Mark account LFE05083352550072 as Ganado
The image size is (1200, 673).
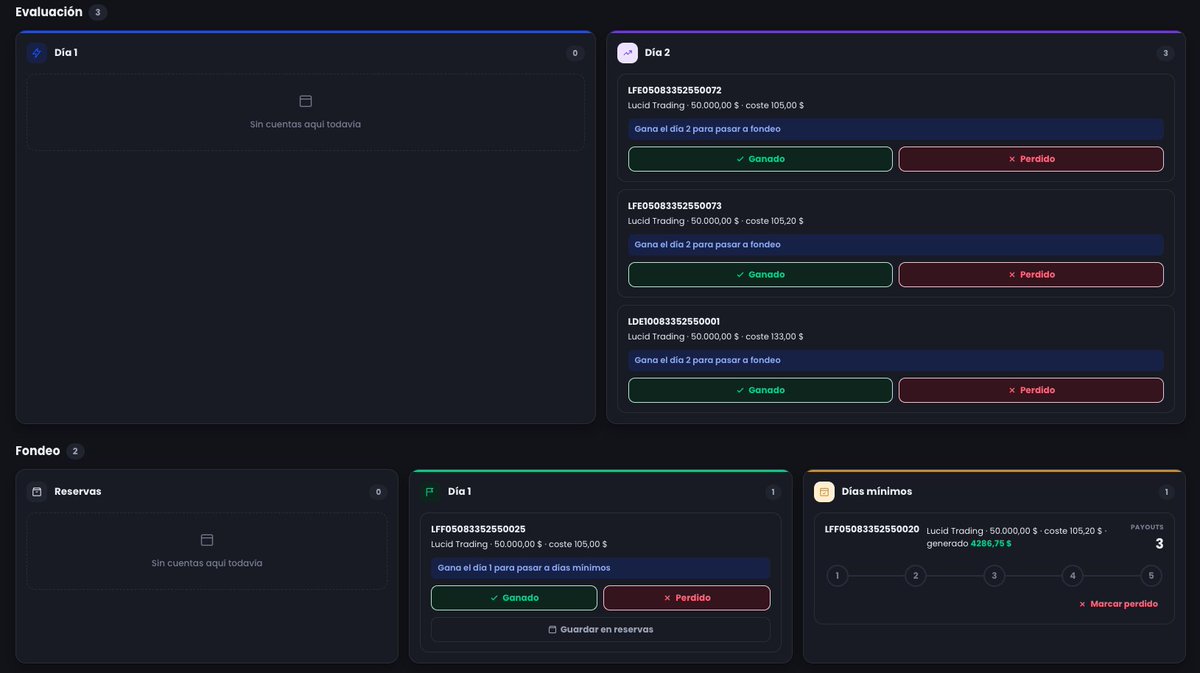(x=760, y=159)
